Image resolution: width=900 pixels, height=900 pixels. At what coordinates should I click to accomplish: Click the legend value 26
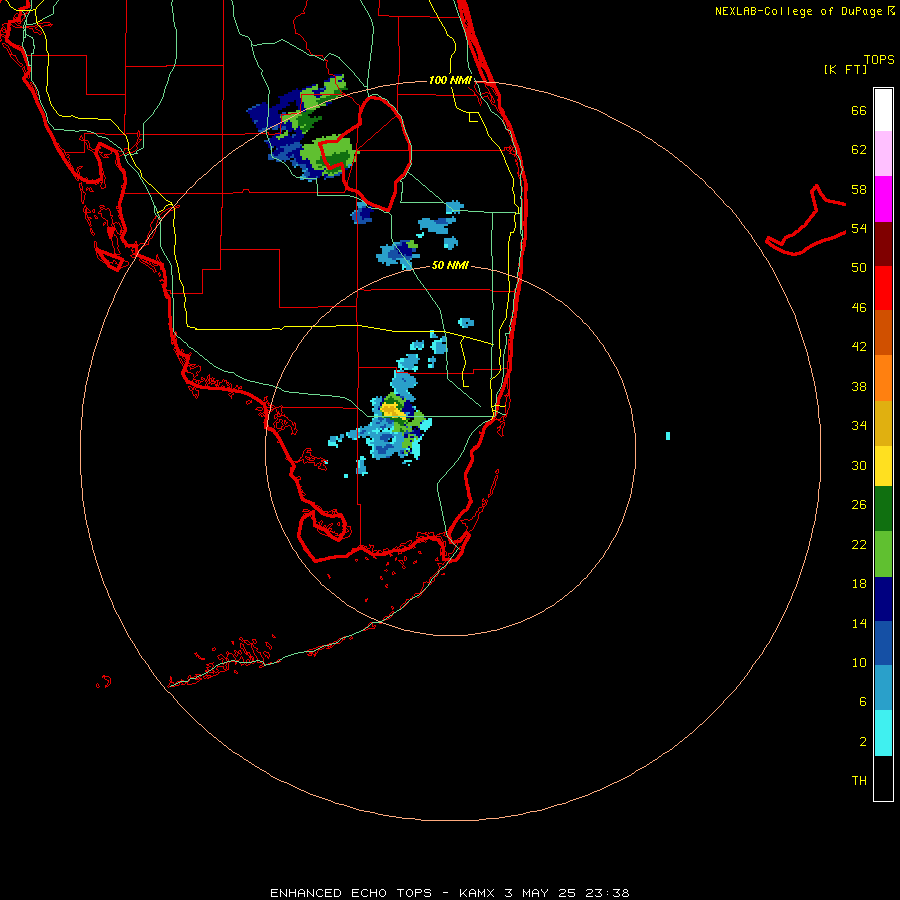[859, 505]
